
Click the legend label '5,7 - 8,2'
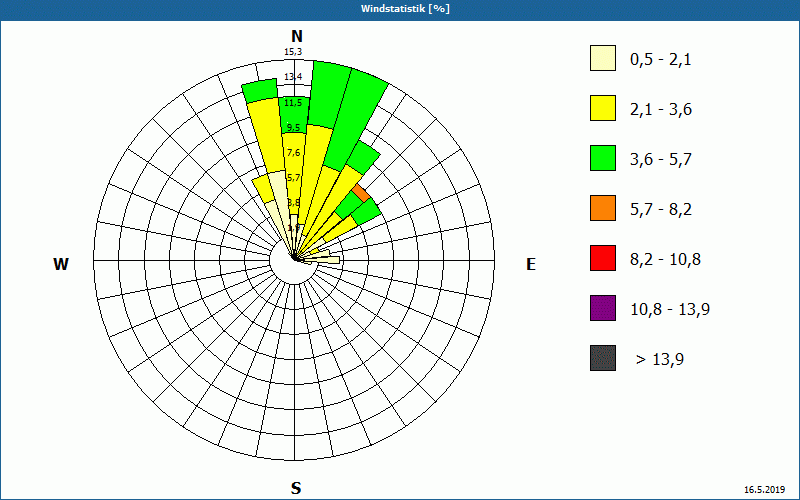click(661, 210)
